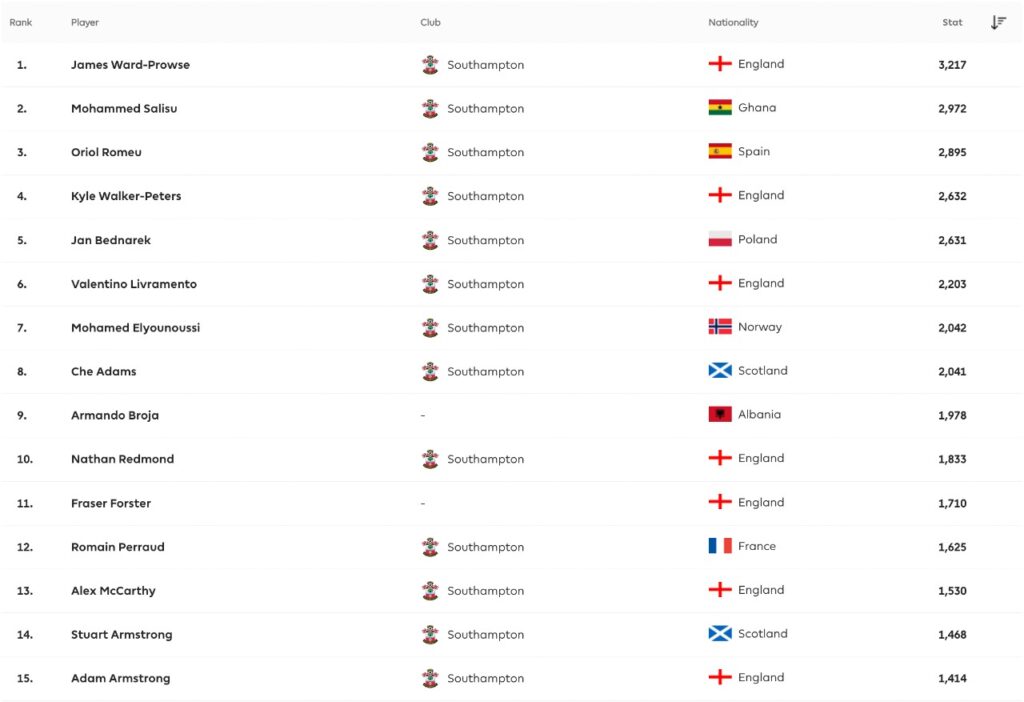The width and height of the screenshot is (1024, 702).
Task: Sort by the Stat column header
Action: (x=951, y=22)
